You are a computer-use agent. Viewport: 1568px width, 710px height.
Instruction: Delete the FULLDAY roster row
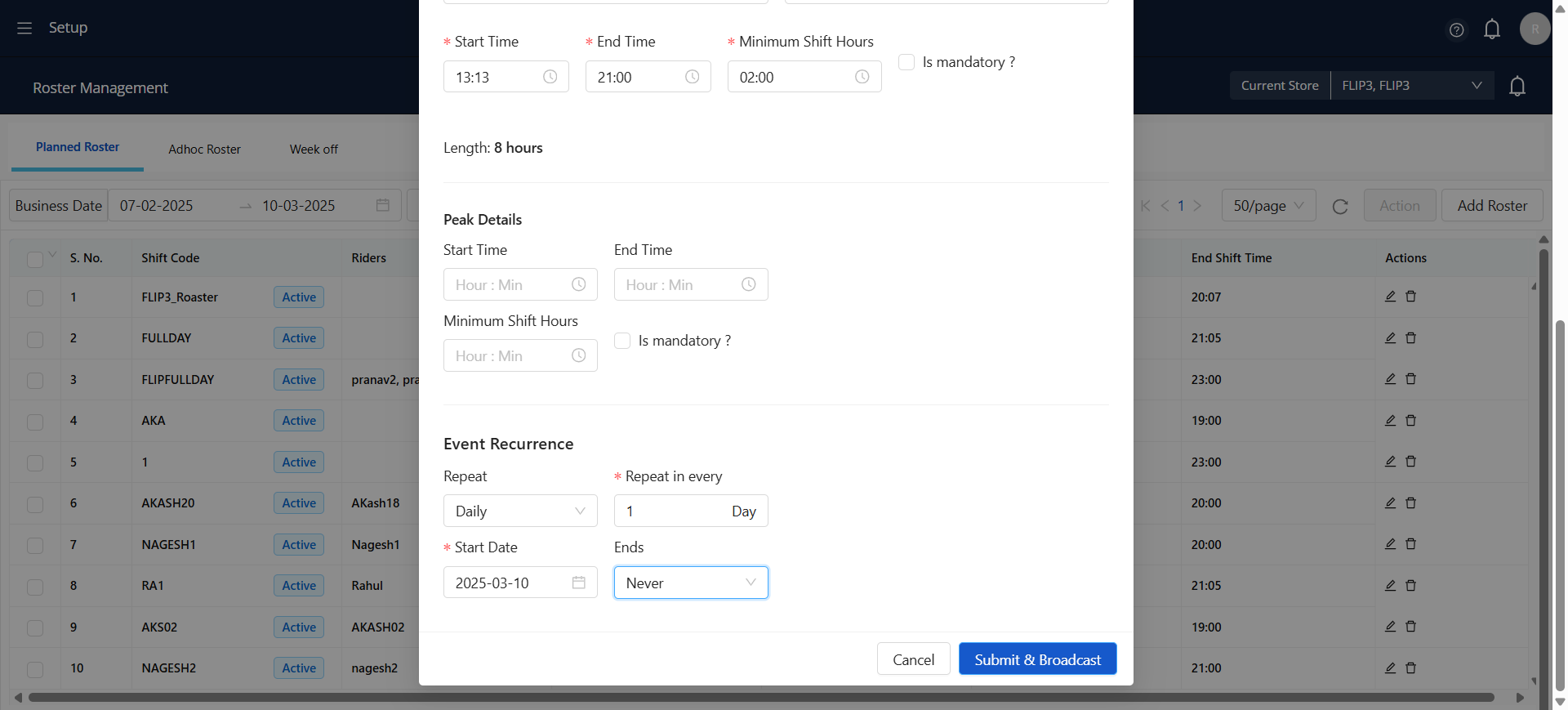tap(1410, 337)
